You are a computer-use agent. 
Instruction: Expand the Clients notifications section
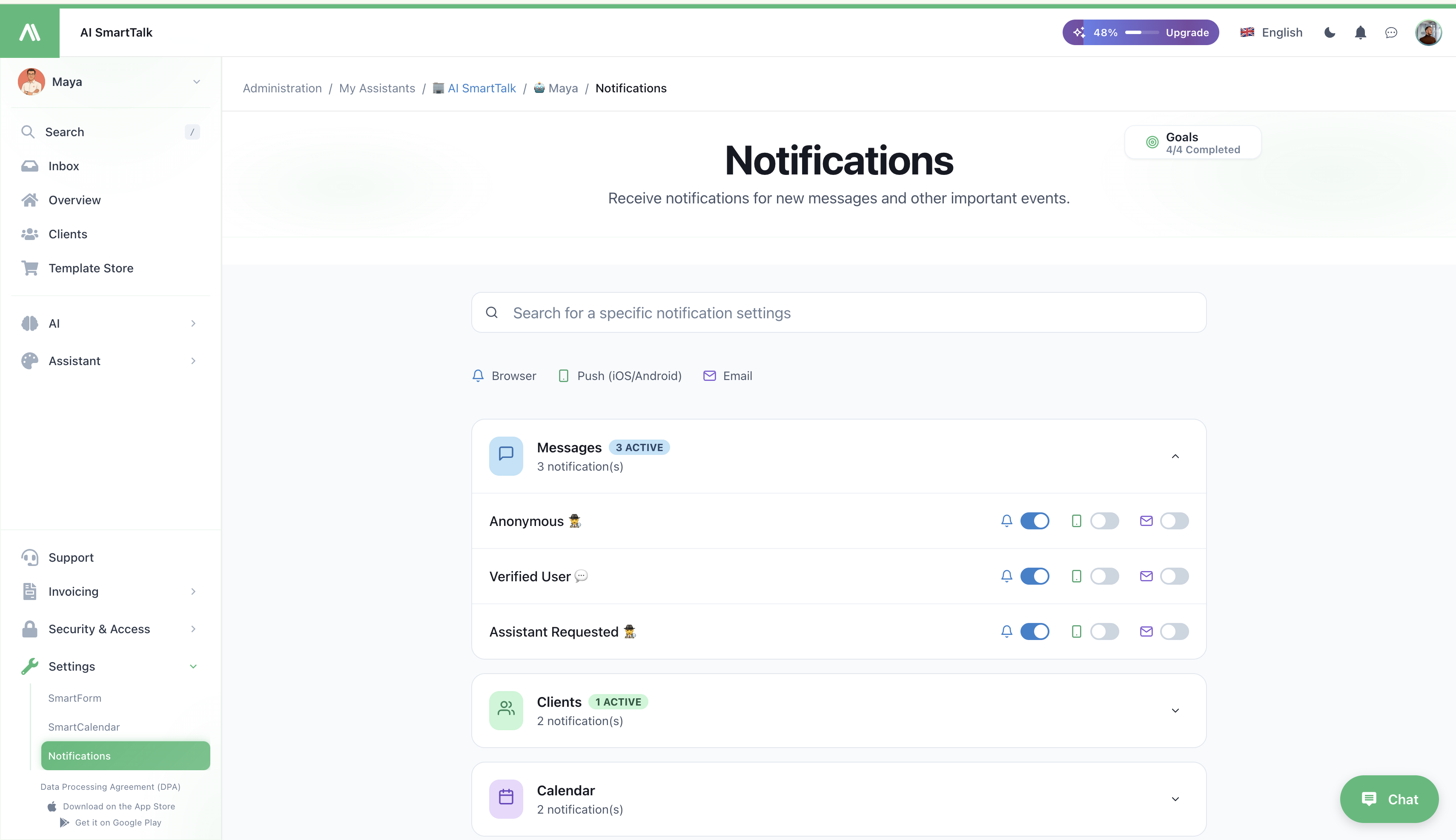coord(1175,711)
